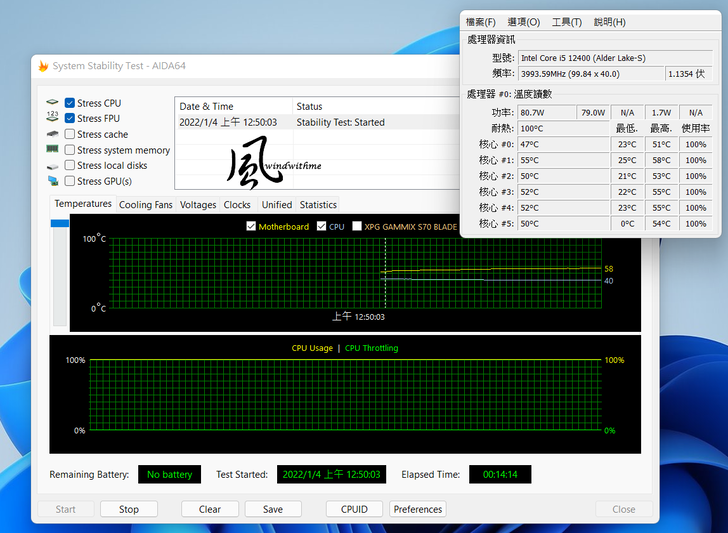This screenshot has width=728, height=533.
Task: Click the Close button in AIDA64 window
Action: tap(624, 509)
